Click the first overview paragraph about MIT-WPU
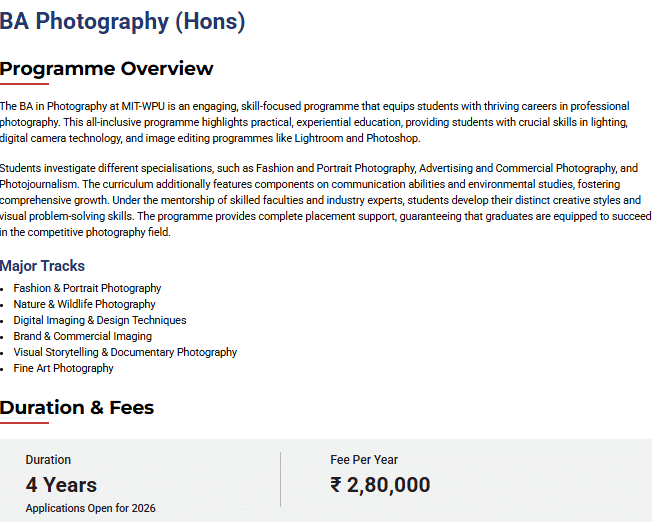The height and width of the screenshot is (522, 665). [x=315, y=122]
